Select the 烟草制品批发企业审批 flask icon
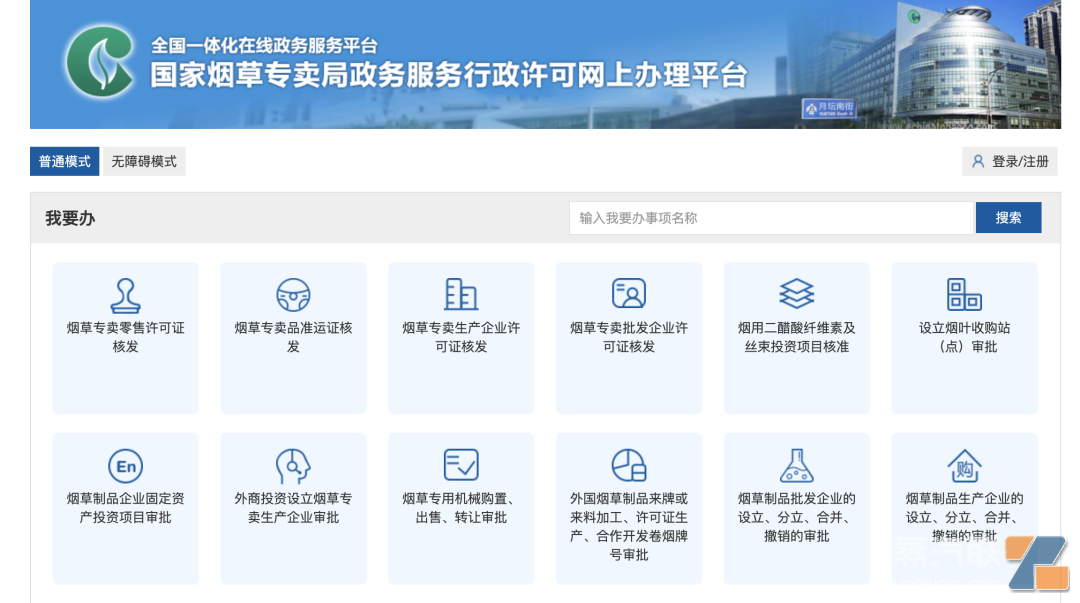 [x=797, y=466]
